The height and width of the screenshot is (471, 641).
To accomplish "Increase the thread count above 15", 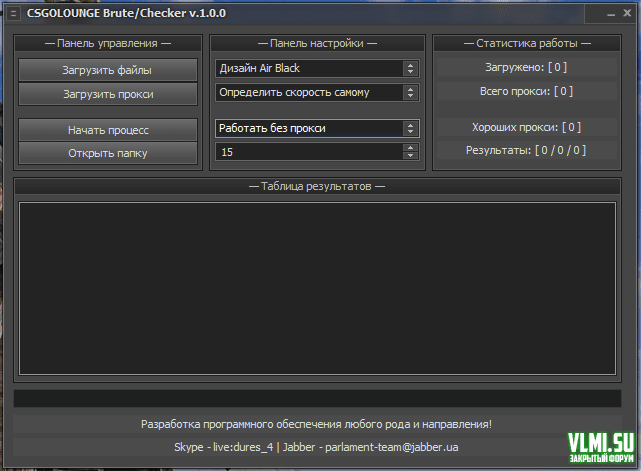I will 410,147.
